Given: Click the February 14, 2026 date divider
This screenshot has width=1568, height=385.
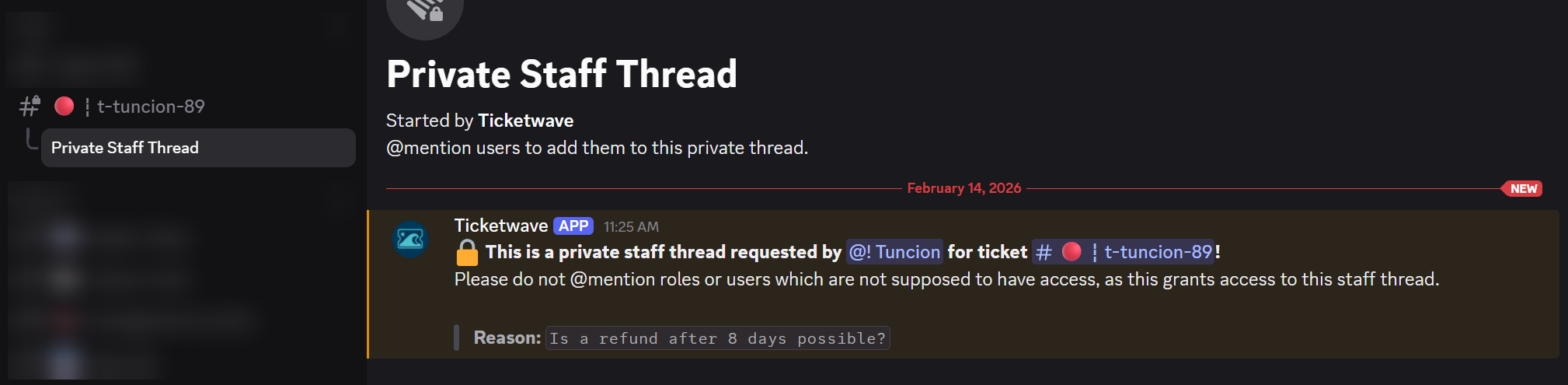Looking at the screenshot, I should pos(963,188).
